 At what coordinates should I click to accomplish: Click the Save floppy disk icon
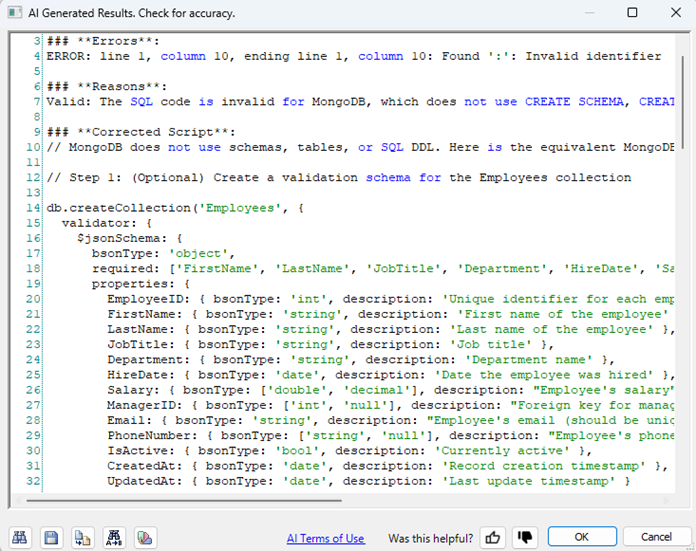point(51,536)
